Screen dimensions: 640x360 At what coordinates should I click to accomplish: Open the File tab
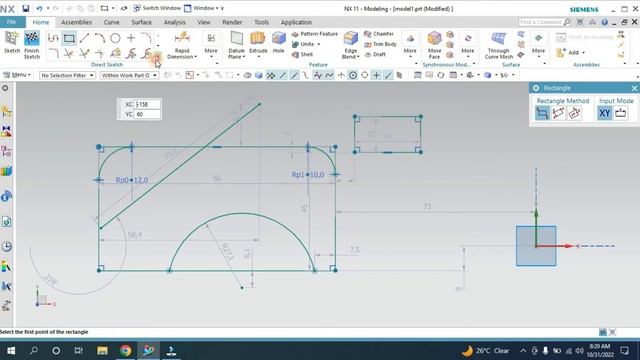point(11,22)
